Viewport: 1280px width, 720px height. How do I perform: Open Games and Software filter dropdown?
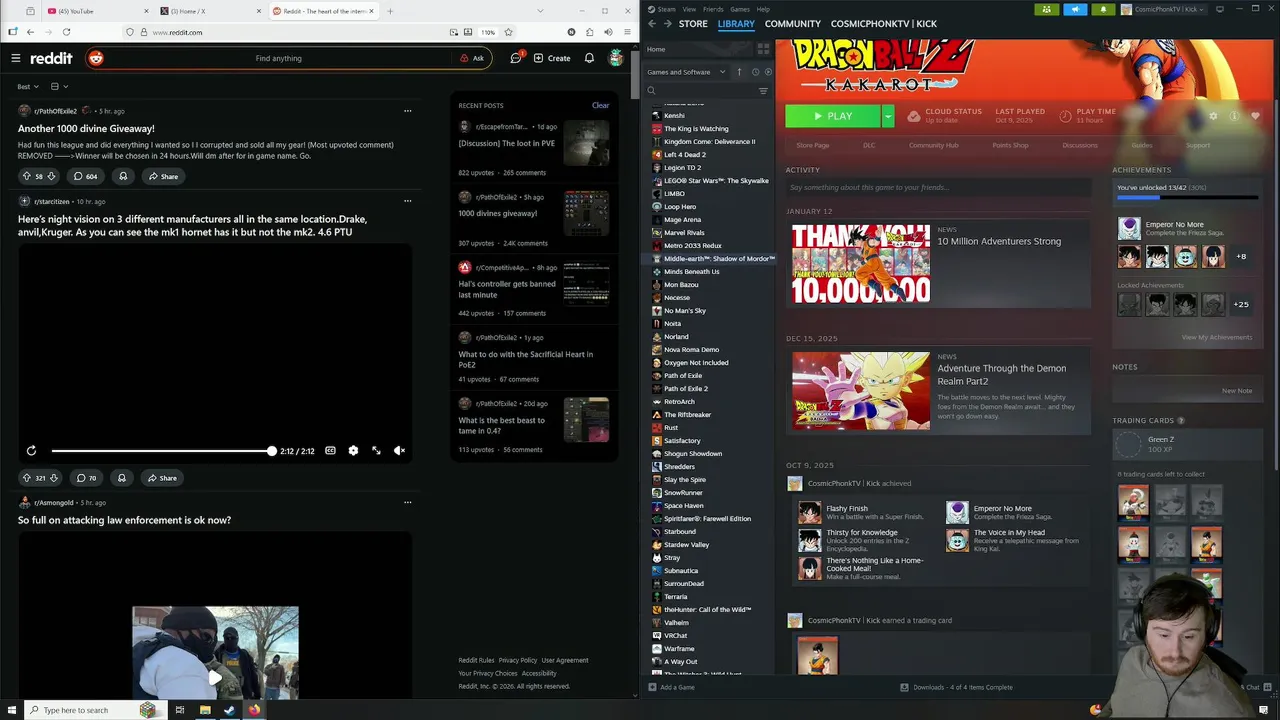point(685,72)
